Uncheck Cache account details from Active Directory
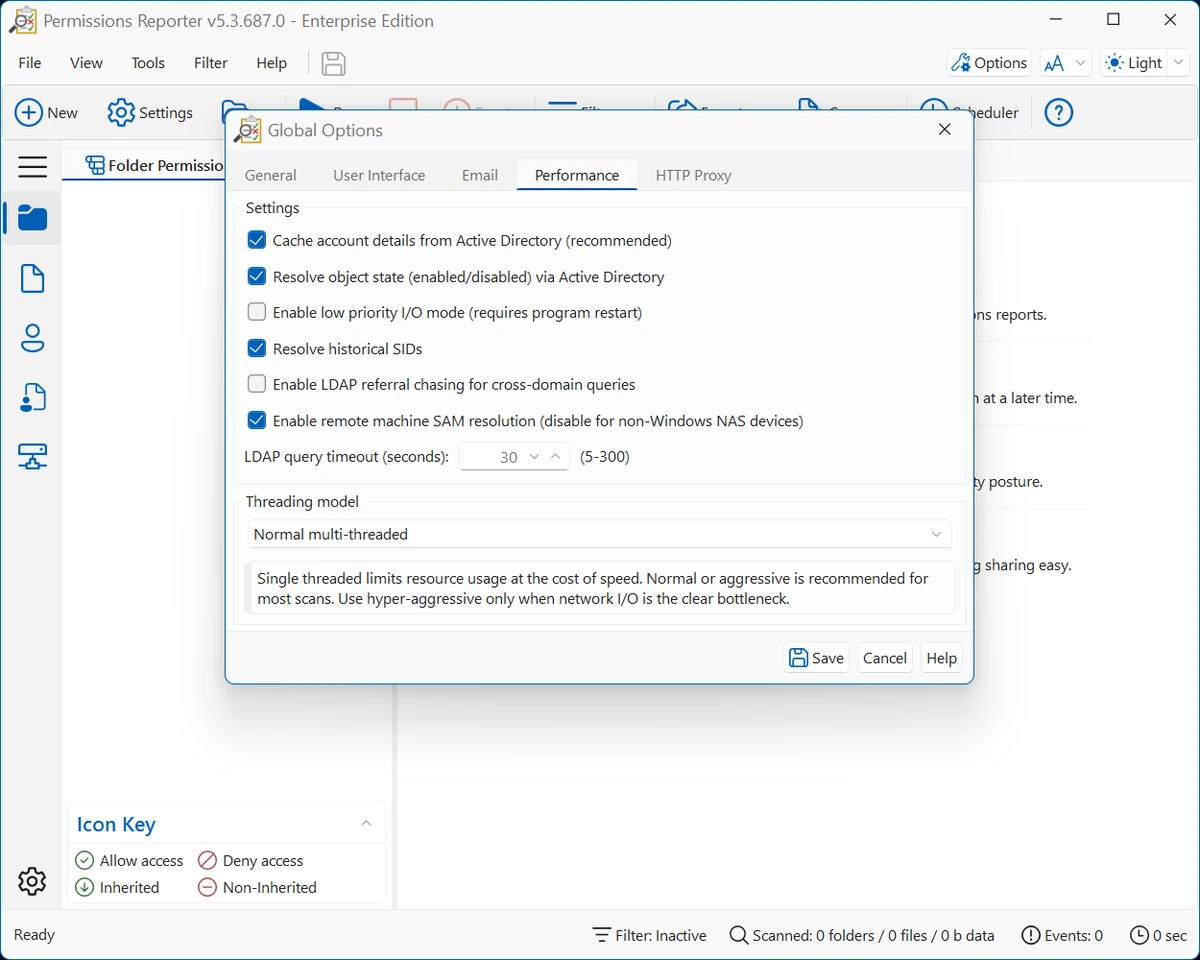The height and width of the screenshot is (960, 1200). [x=257, y=240]
